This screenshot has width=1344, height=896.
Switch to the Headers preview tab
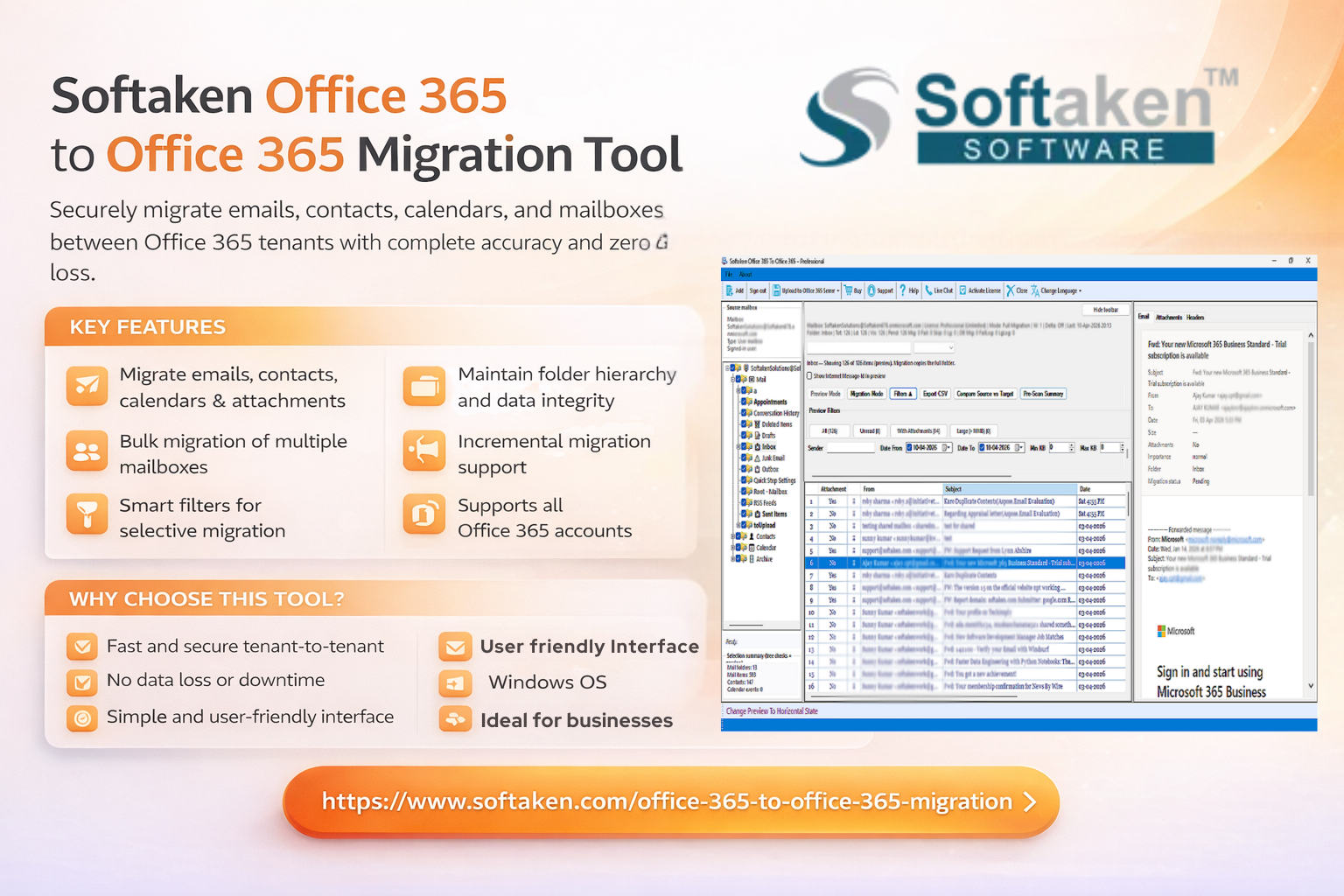coord(1195,317)
